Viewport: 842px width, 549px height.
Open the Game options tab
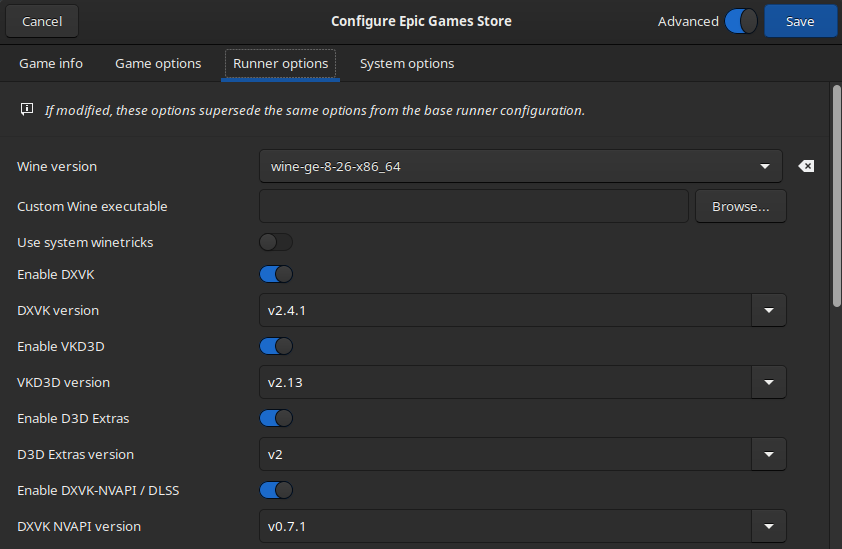pos(158,63)
